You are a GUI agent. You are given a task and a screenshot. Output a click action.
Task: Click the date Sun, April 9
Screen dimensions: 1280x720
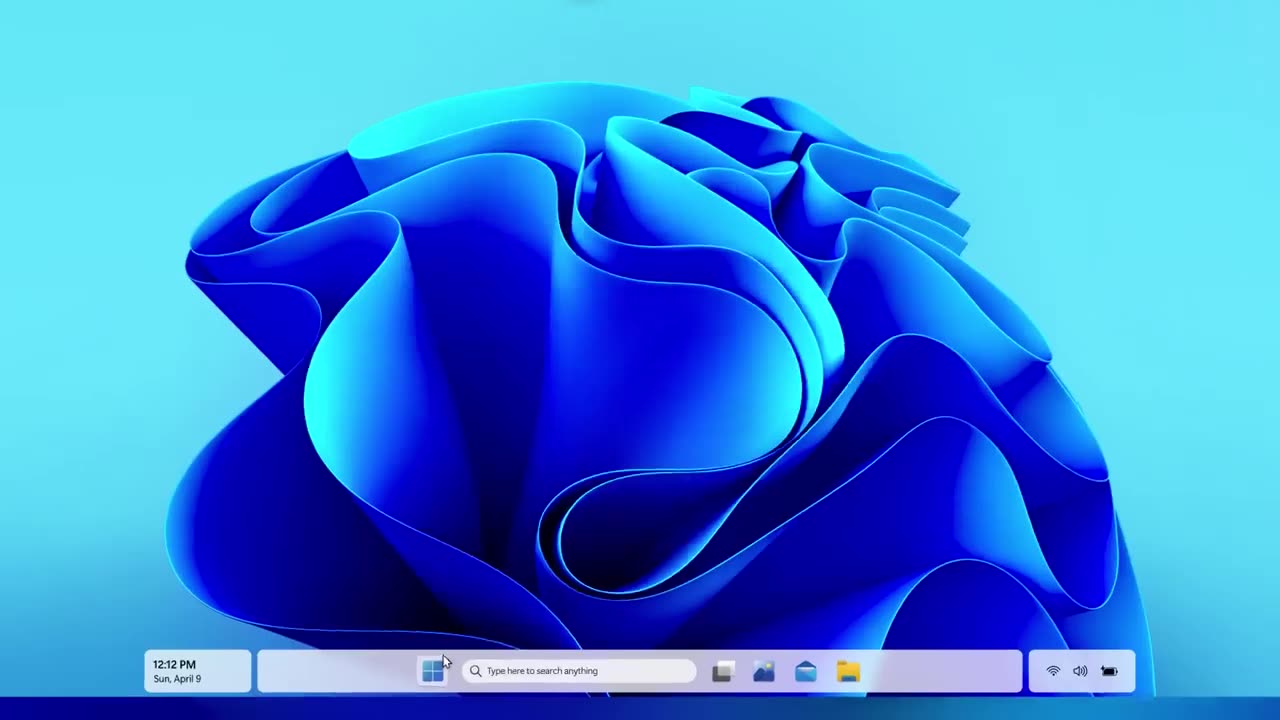[x=177, y=679]
